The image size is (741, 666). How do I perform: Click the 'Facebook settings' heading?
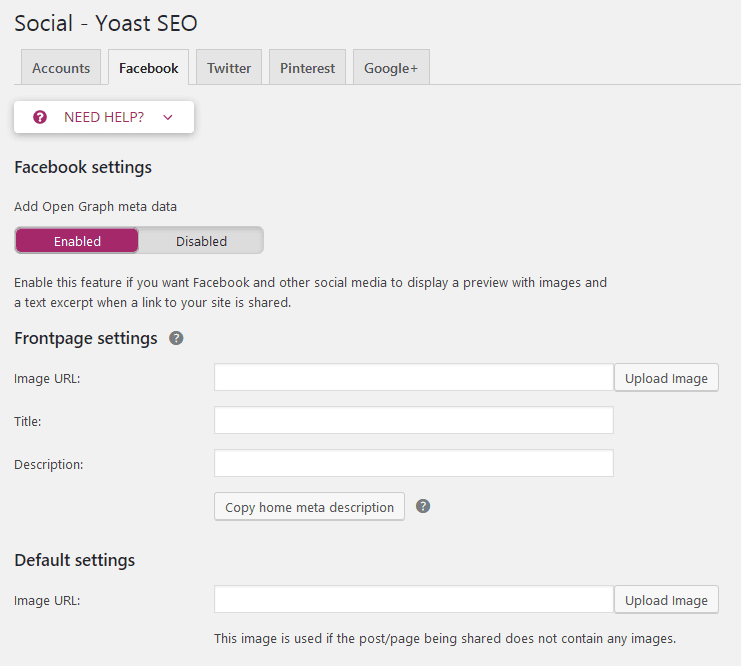(x=83, y=167)
